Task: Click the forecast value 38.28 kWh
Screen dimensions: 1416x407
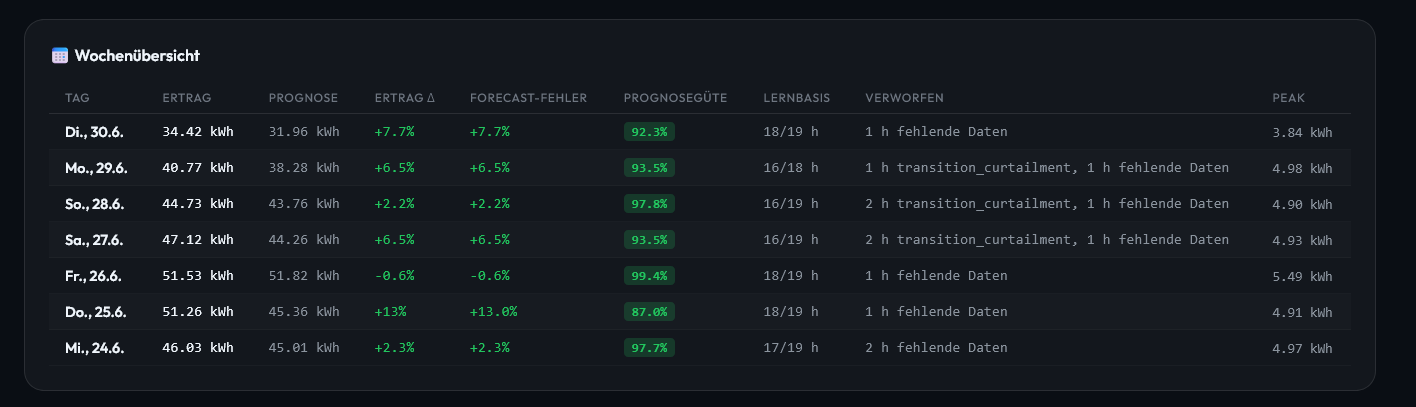Action: coord(304,168)
